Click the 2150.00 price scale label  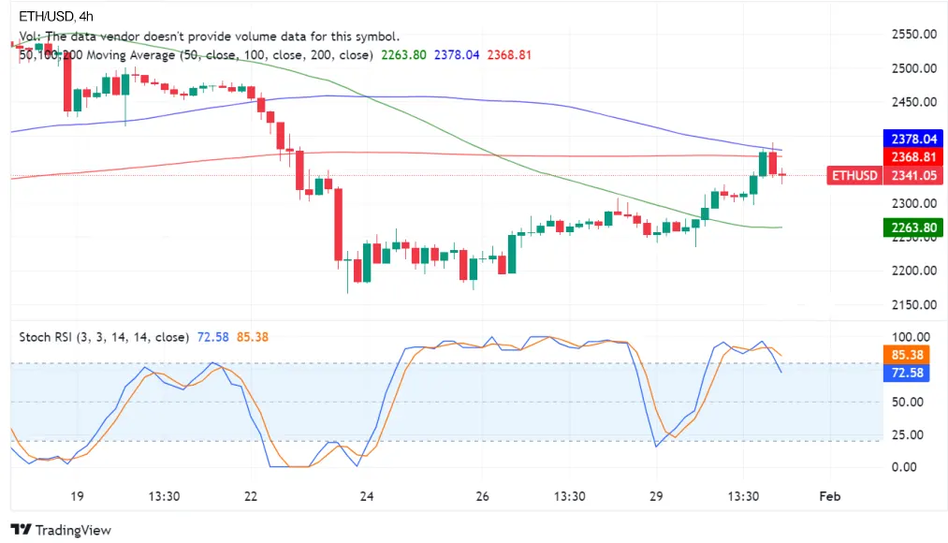tap(913, 305)
